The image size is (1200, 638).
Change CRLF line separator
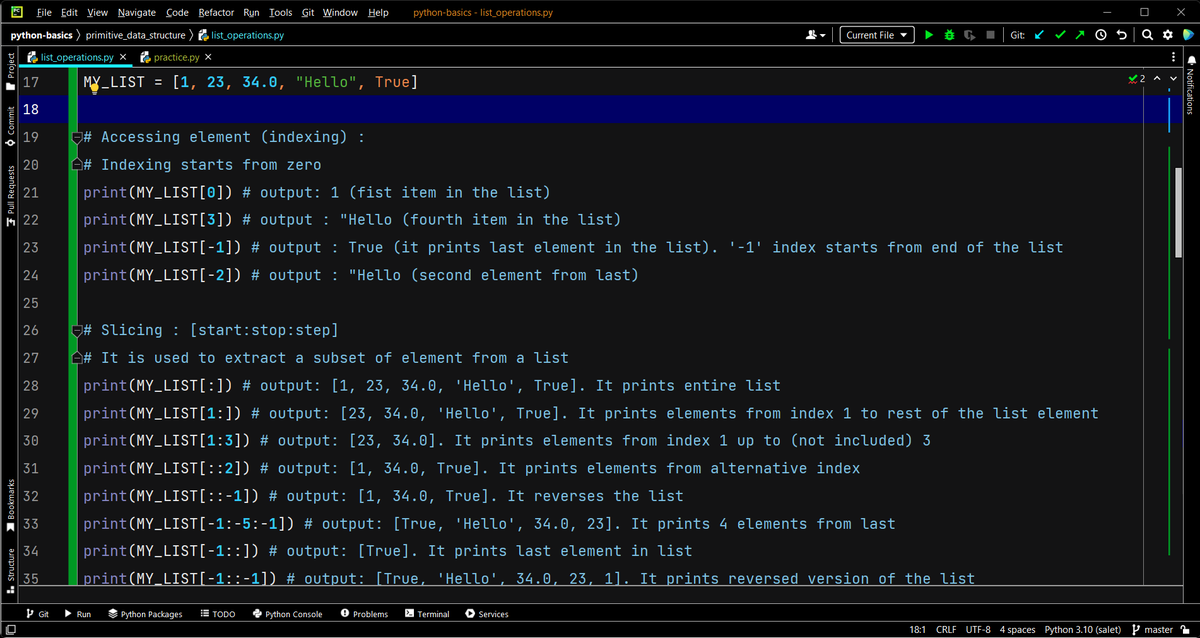tap(946, 629)
